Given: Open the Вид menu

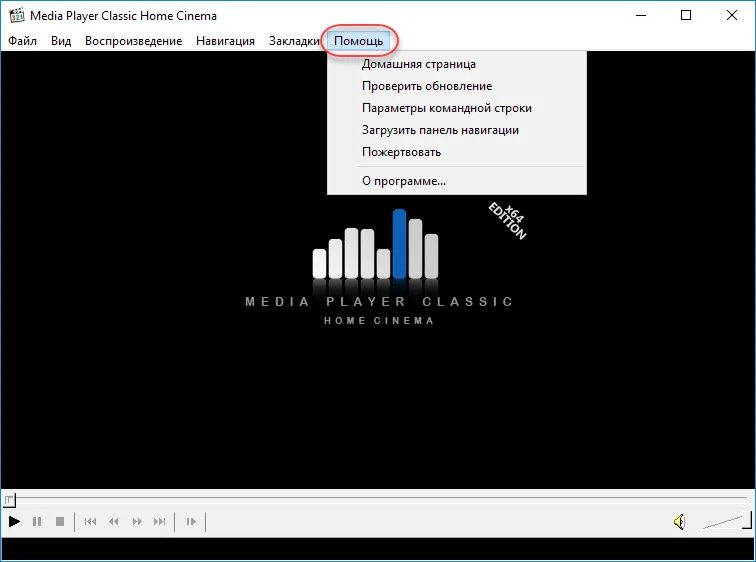Looking at the screenshot, I should tap(61, 41).
